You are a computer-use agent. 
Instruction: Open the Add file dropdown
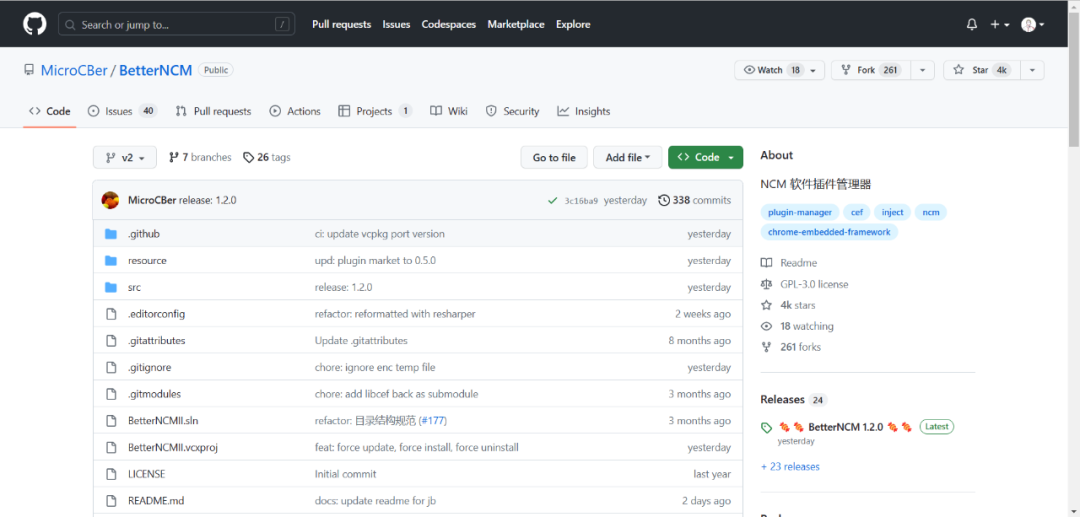point(627,157)
